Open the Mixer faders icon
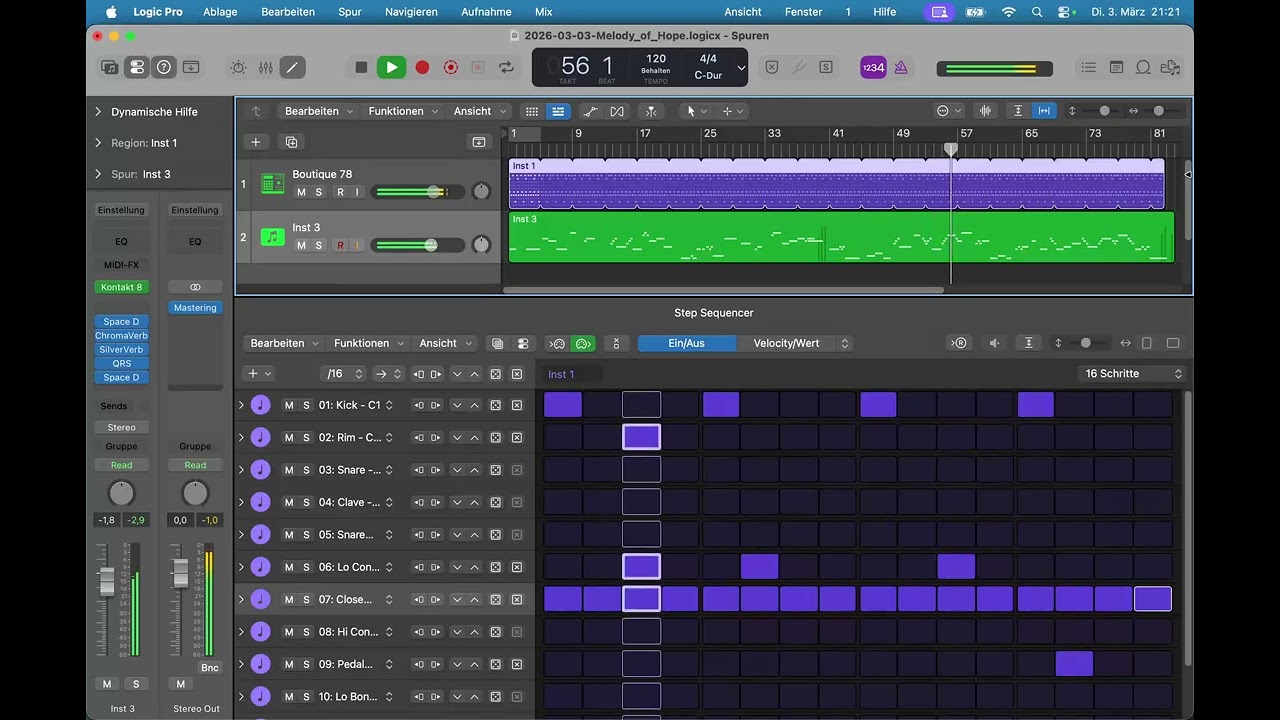 [265, 67]
